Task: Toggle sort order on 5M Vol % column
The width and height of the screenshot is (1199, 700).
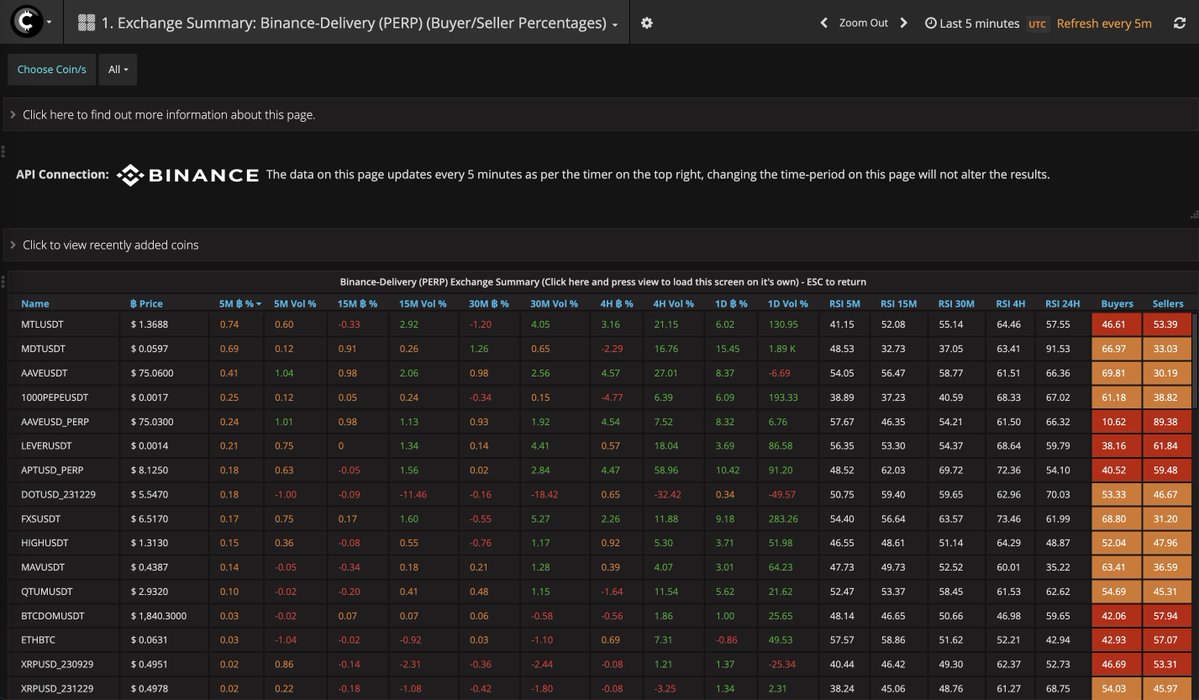Action: [294, 303]
